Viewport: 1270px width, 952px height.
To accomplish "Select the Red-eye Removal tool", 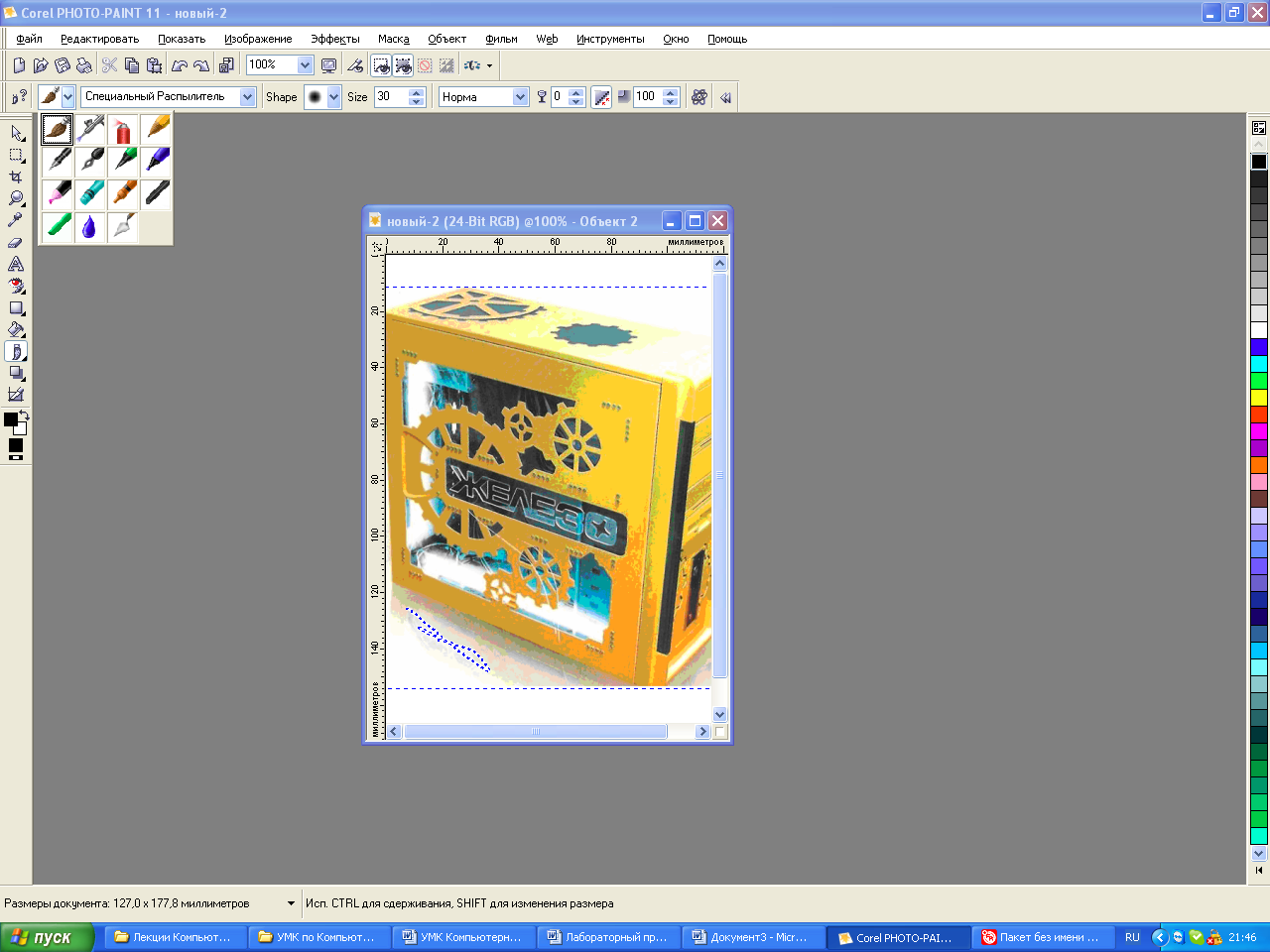I will click(x=16, y=286).
